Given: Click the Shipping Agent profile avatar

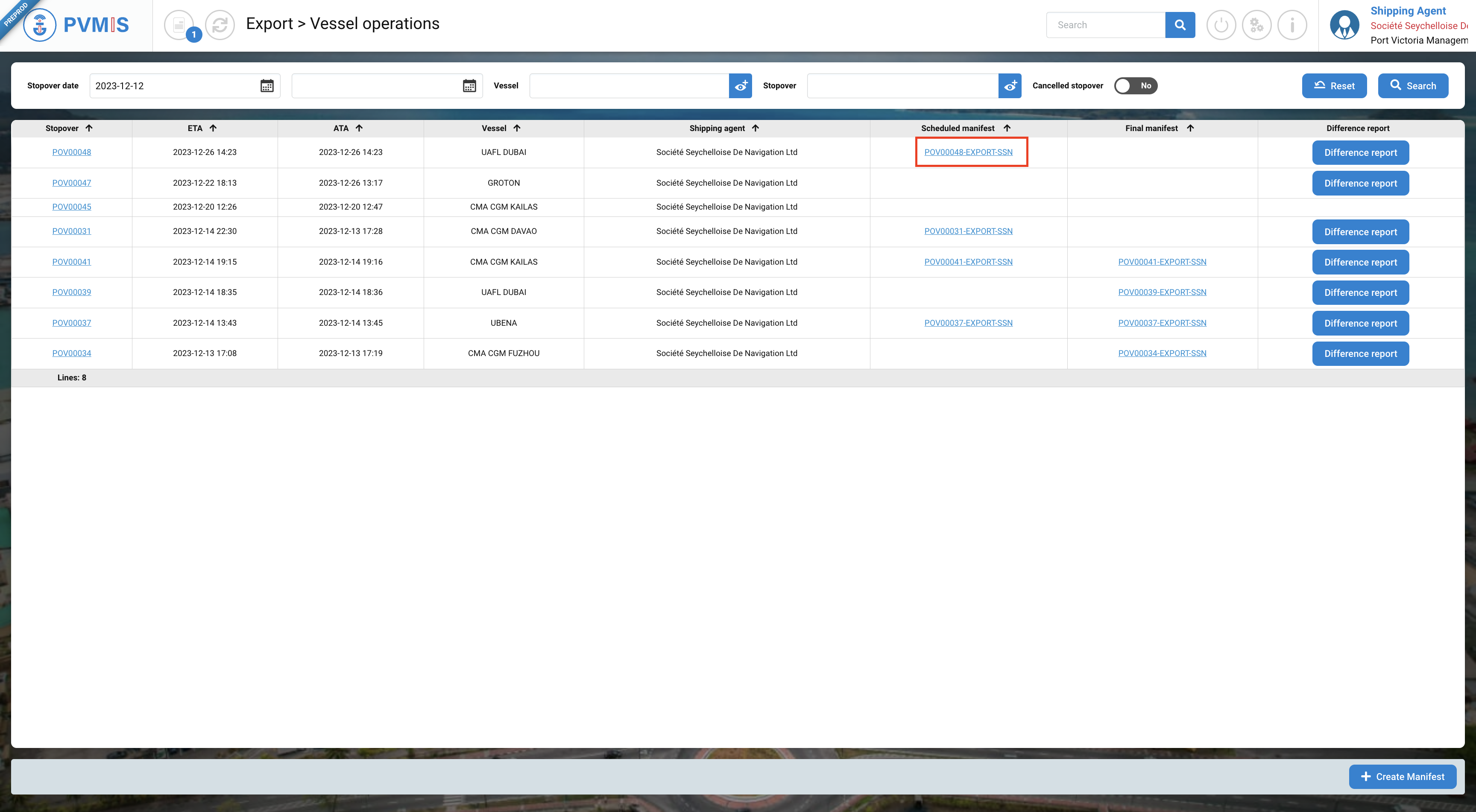Looking at the screenshot, I should coord(1344,25).
